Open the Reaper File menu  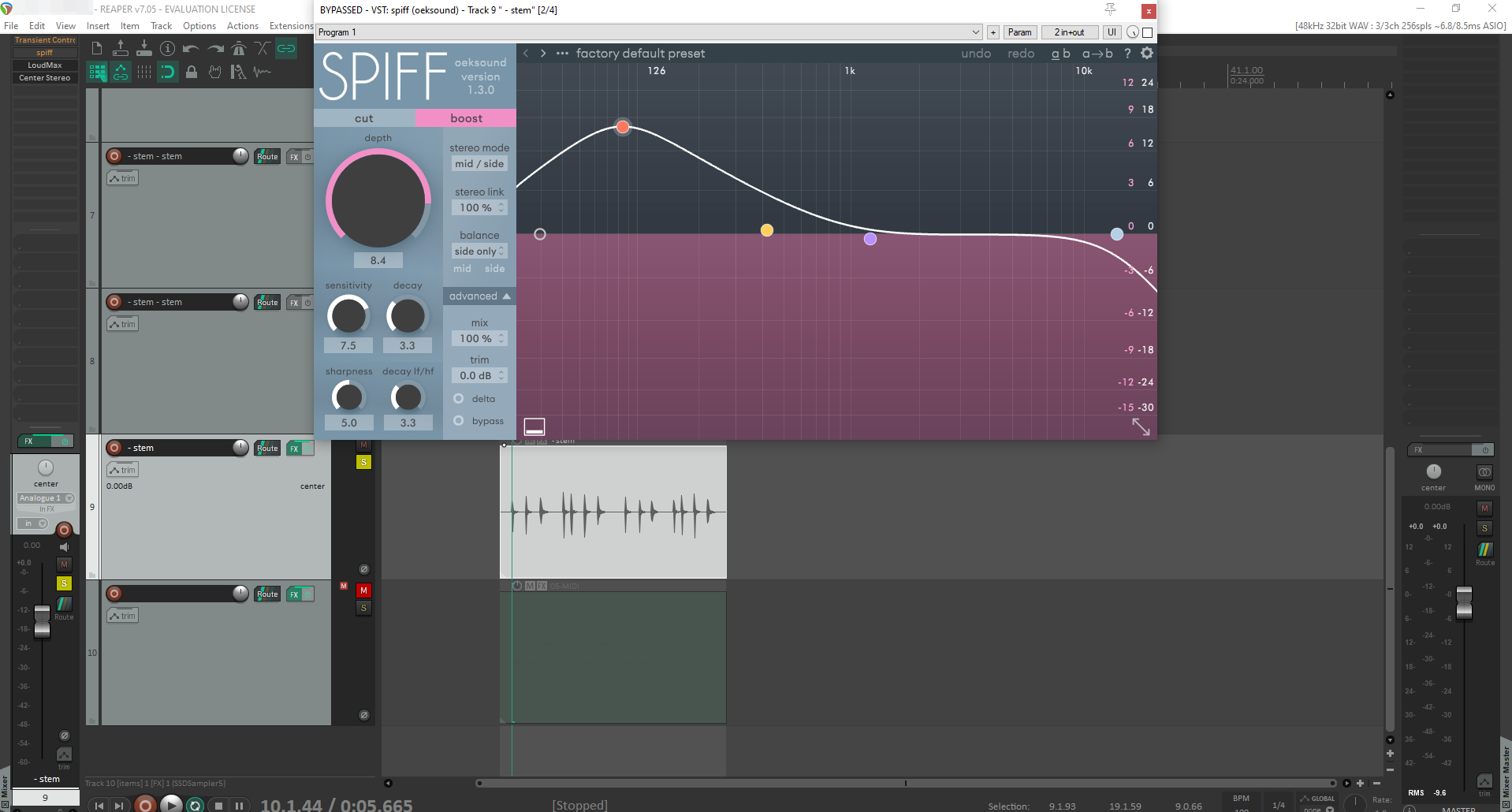(x=11, y=26)
